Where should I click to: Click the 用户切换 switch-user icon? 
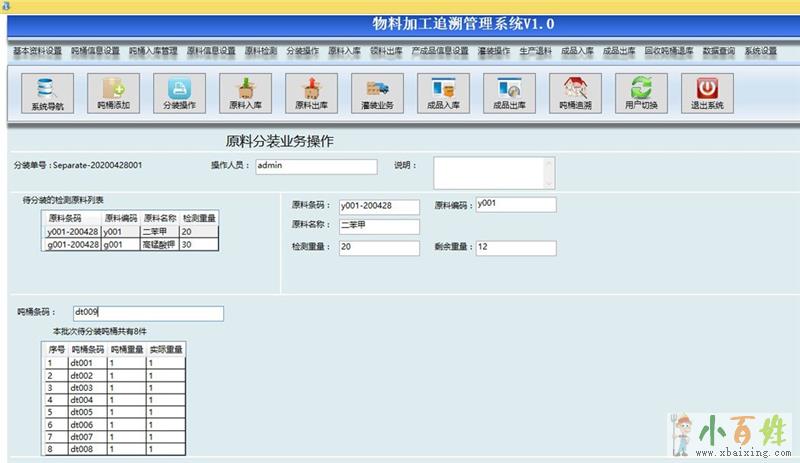[x=641, y=92]
